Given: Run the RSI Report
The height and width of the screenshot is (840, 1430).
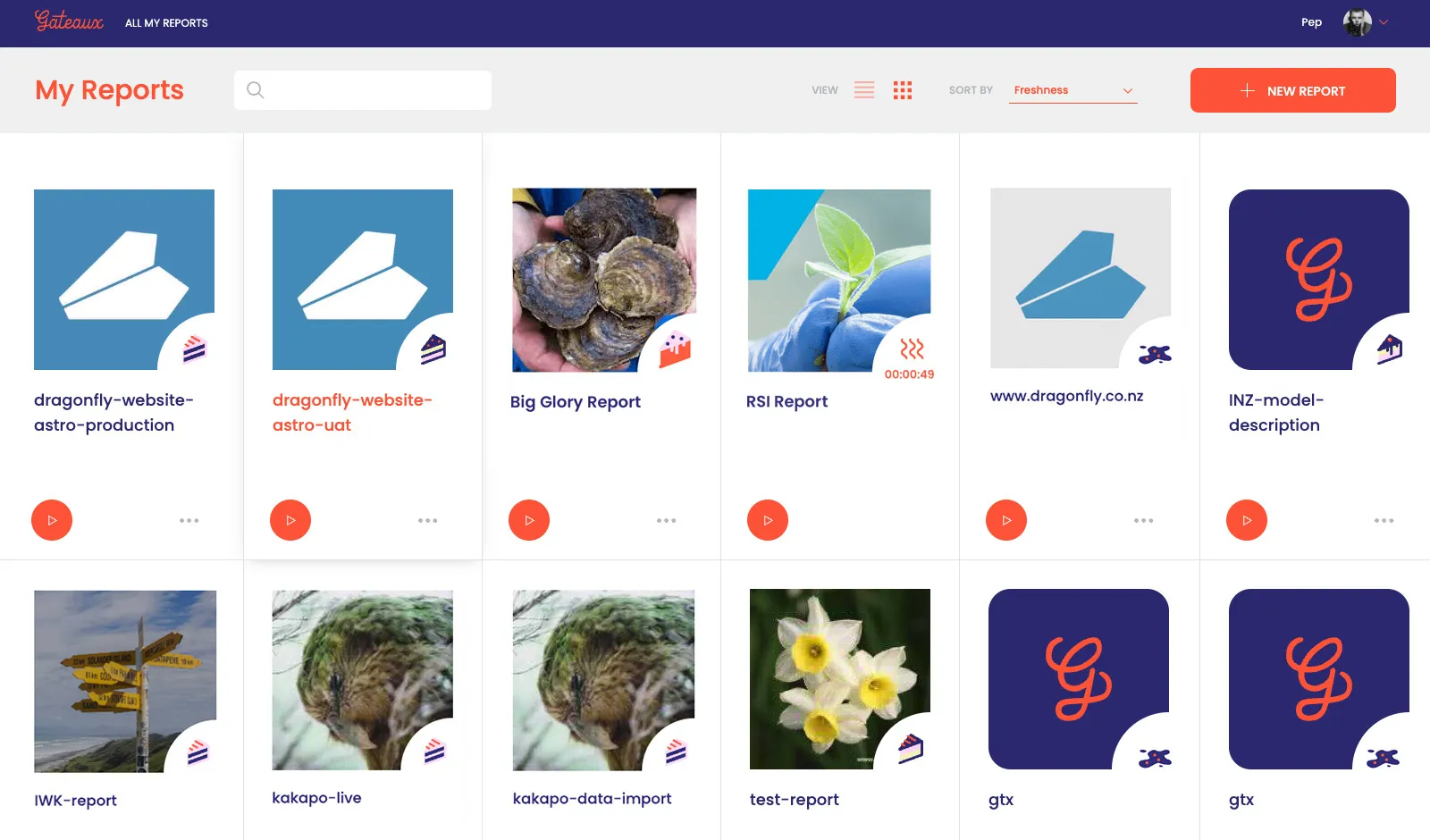Looking at the screenshot, I should tap(768, 520).
